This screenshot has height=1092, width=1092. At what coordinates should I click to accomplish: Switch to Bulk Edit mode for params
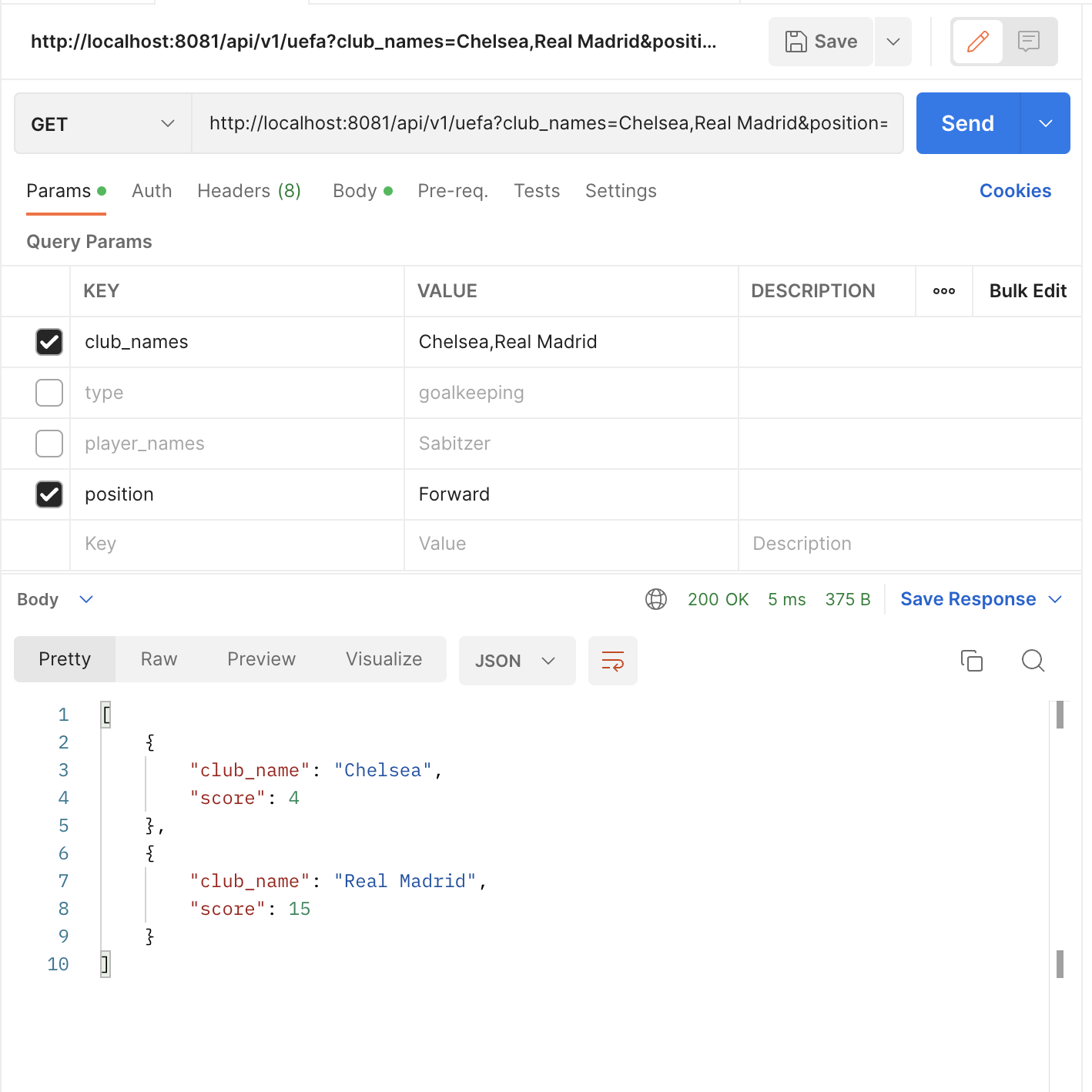tap(1027, 291)
